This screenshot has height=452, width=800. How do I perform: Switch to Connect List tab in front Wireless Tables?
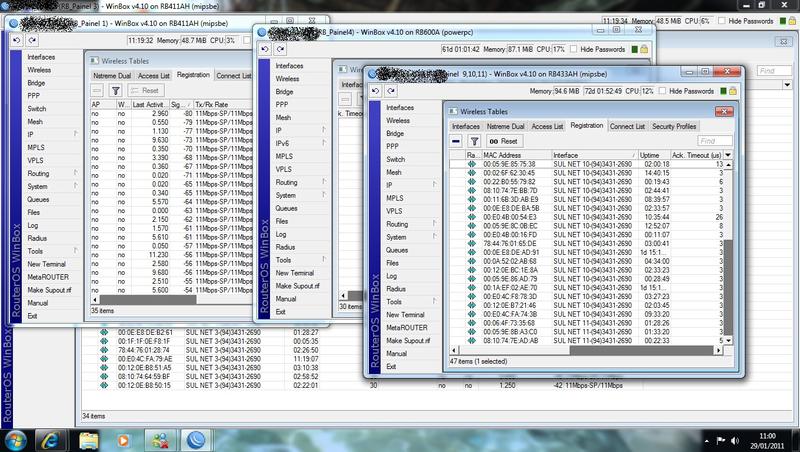627,126
